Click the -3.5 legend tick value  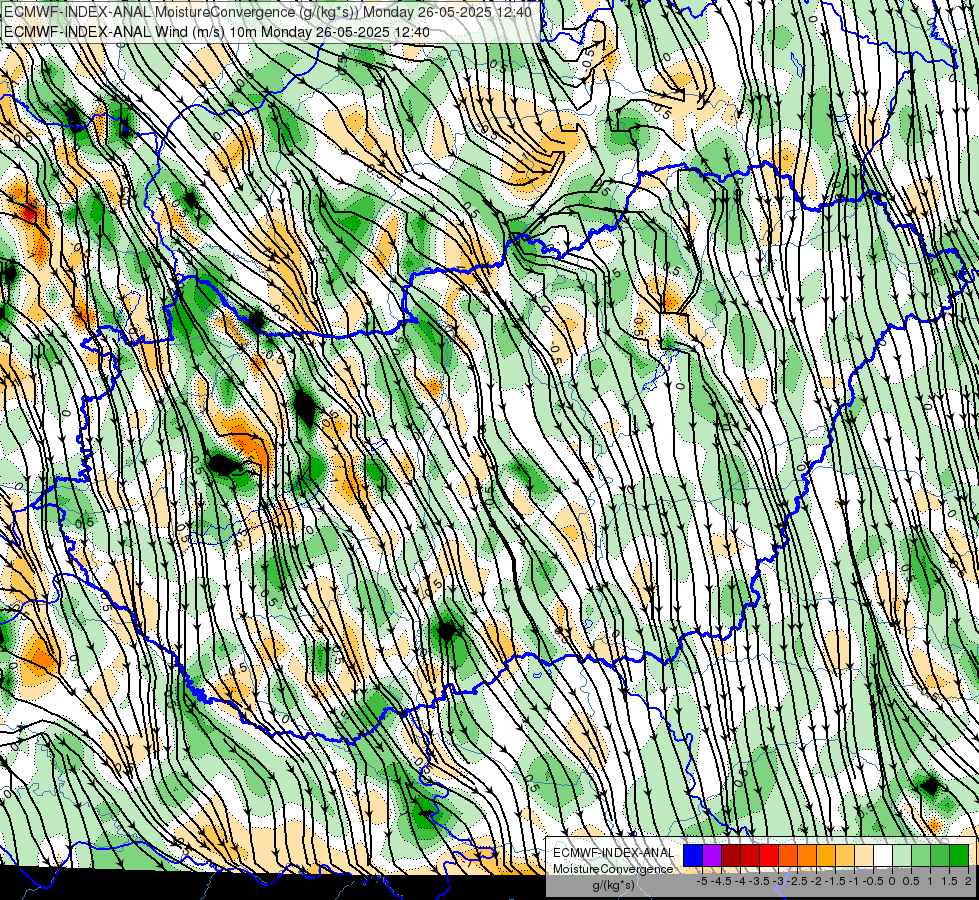759,881
